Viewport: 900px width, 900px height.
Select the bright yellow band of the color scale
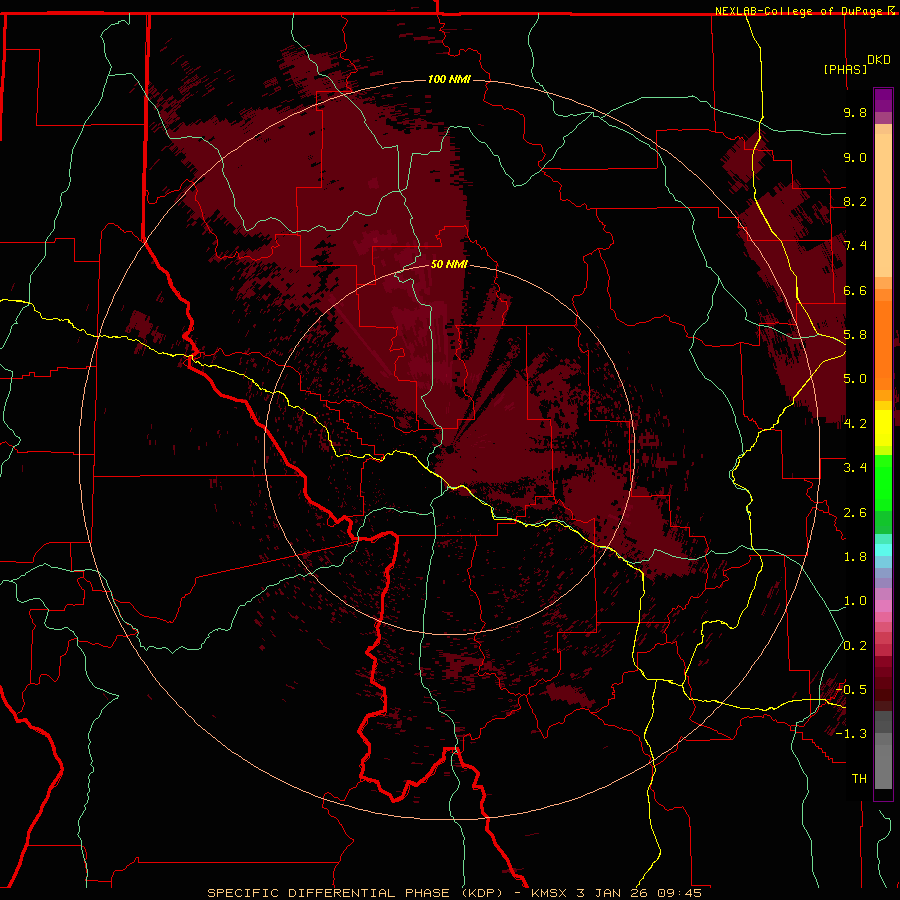[883, 428]
